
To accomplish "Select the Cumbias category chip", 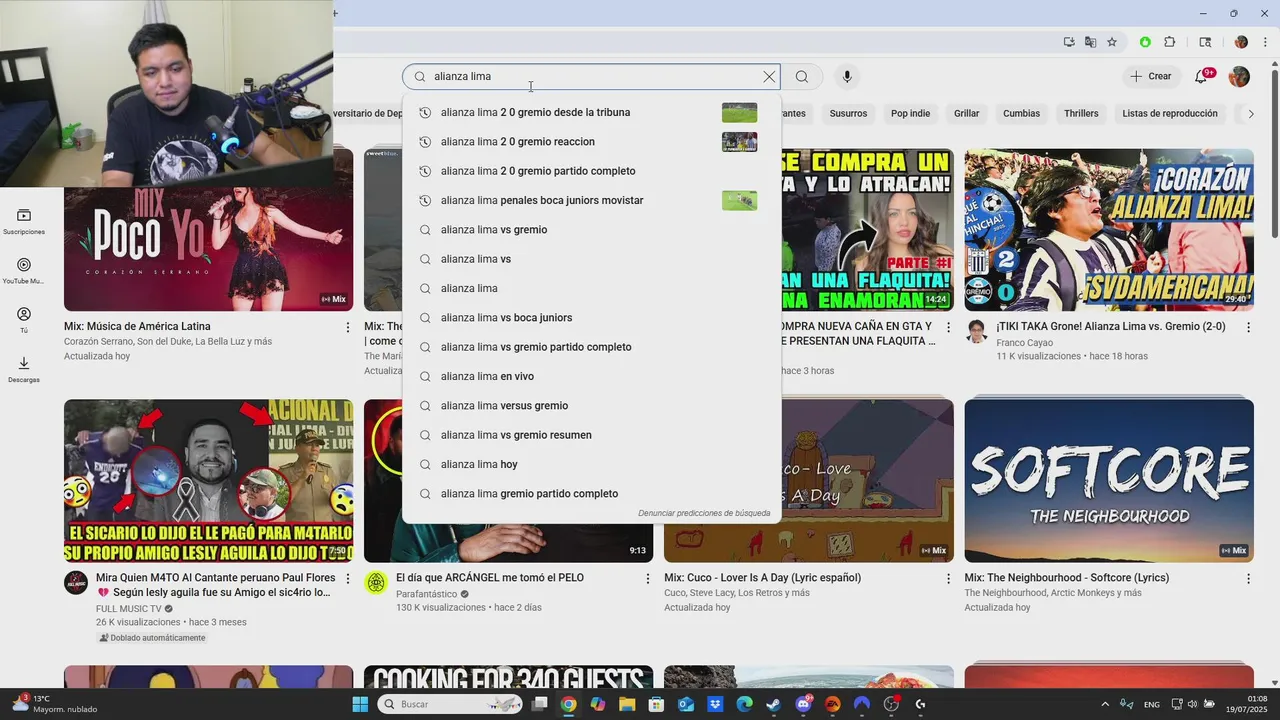I will point(1021,114).
